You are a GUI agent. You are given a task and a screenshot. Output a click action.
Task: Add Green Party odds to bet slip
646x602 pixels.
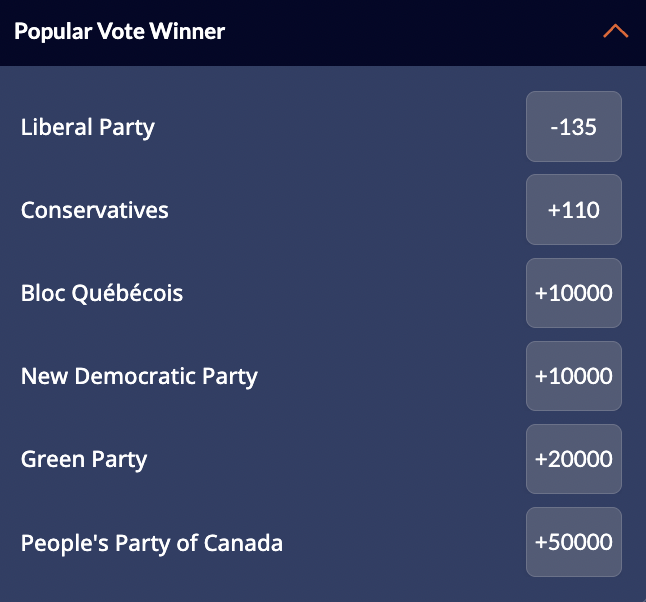coord(574,459)
